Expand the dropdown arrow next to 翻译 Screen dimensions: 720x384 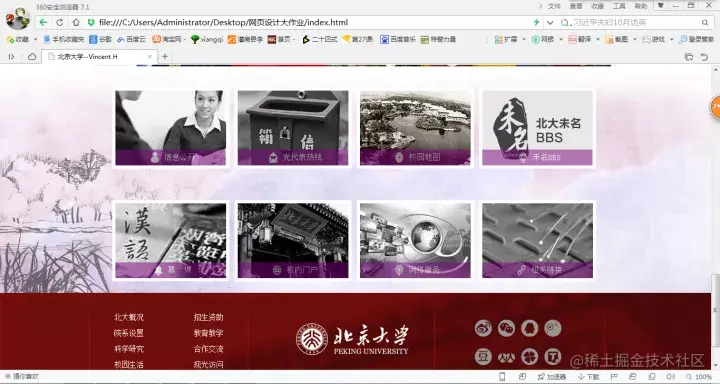coord(597,40)
